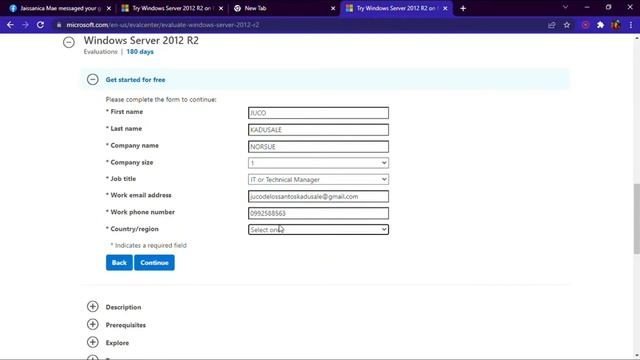Viewport: 640px width, 360px height.
Task: Click the page vertical scrollbar thumb
Action: (x=636, y=219)
